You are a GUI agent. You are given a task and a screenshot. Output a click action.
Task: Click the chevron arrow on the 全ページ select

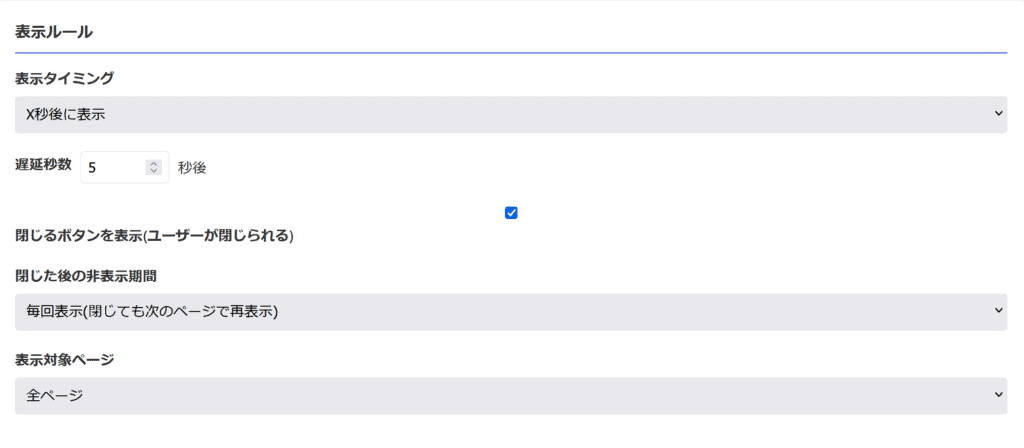pos(998,394)
